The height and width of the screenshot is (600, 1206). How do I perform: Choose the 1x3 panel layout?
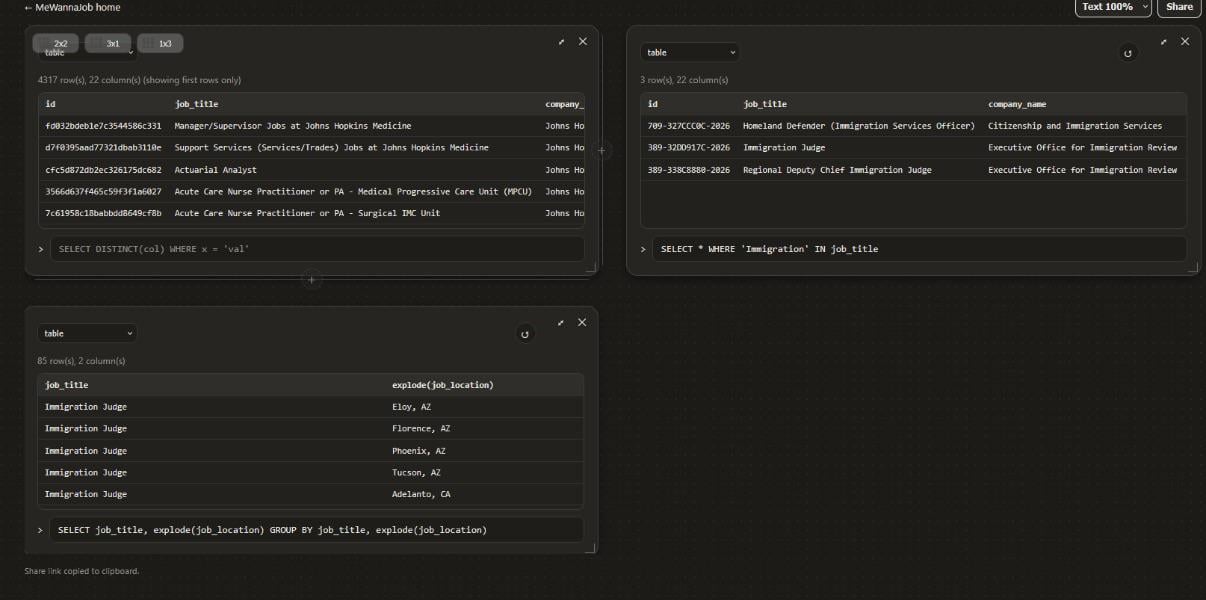pyautogui.click(x=160, y=43)
